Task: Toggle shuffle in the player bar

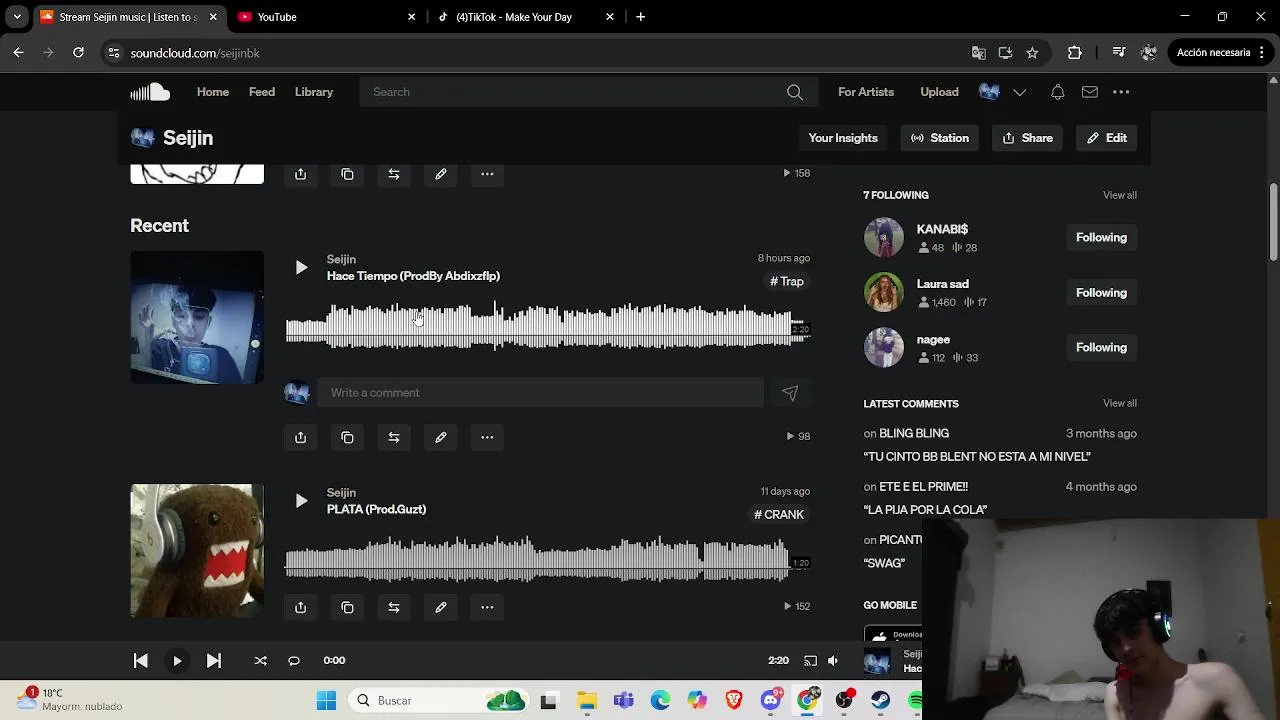Action: click(x=260, y=660)
